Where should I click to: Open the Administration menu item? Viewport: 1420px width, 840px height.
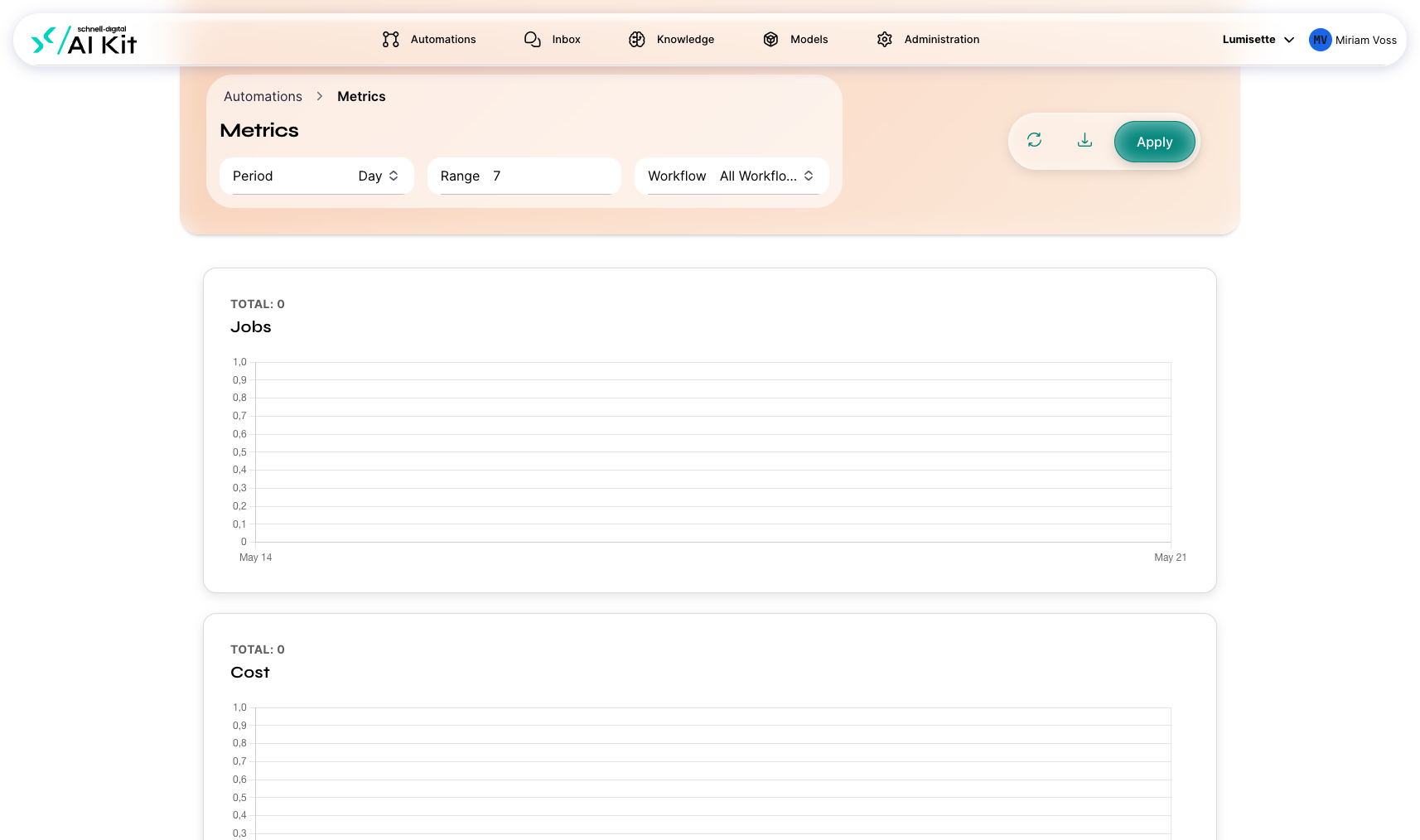click(928, 40)
